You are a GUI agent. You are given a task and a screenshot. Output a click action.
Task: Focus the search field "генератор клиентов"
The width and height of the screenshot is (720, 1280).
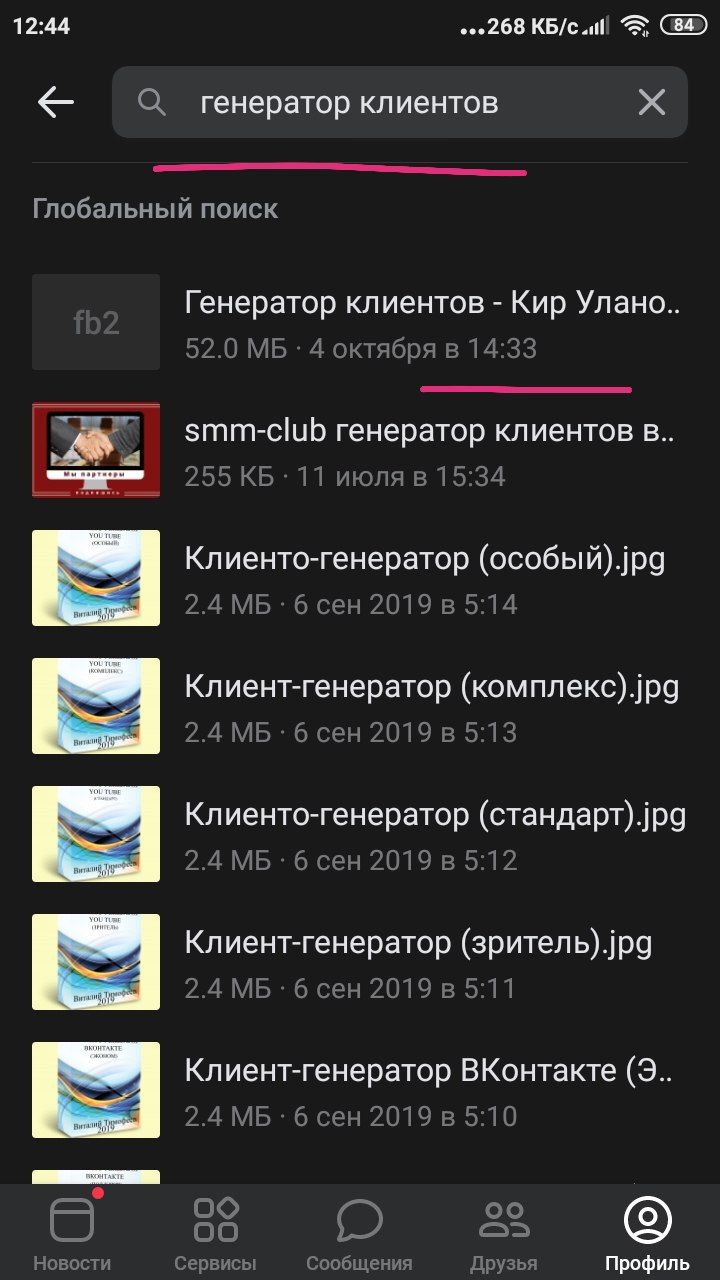coord(400,102)
